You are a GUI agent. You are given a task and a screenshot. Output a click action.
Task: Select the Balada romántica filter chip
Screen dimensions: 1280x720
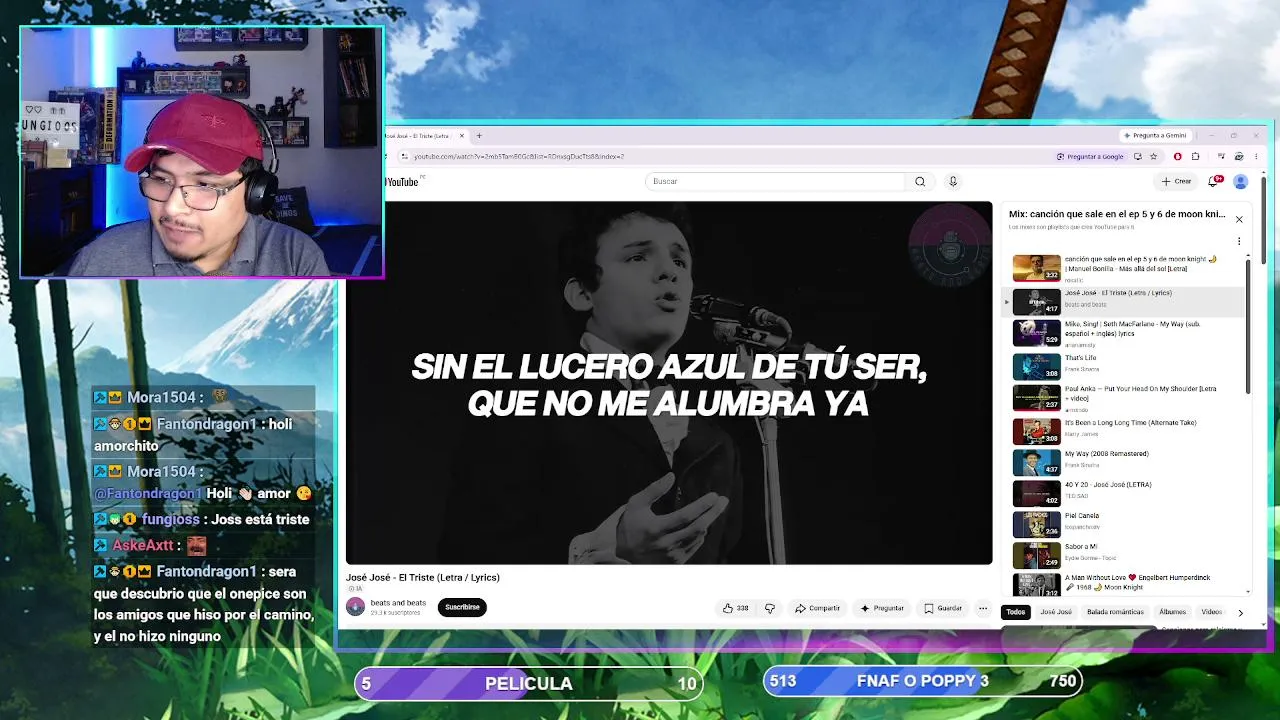pos(1115,612)
